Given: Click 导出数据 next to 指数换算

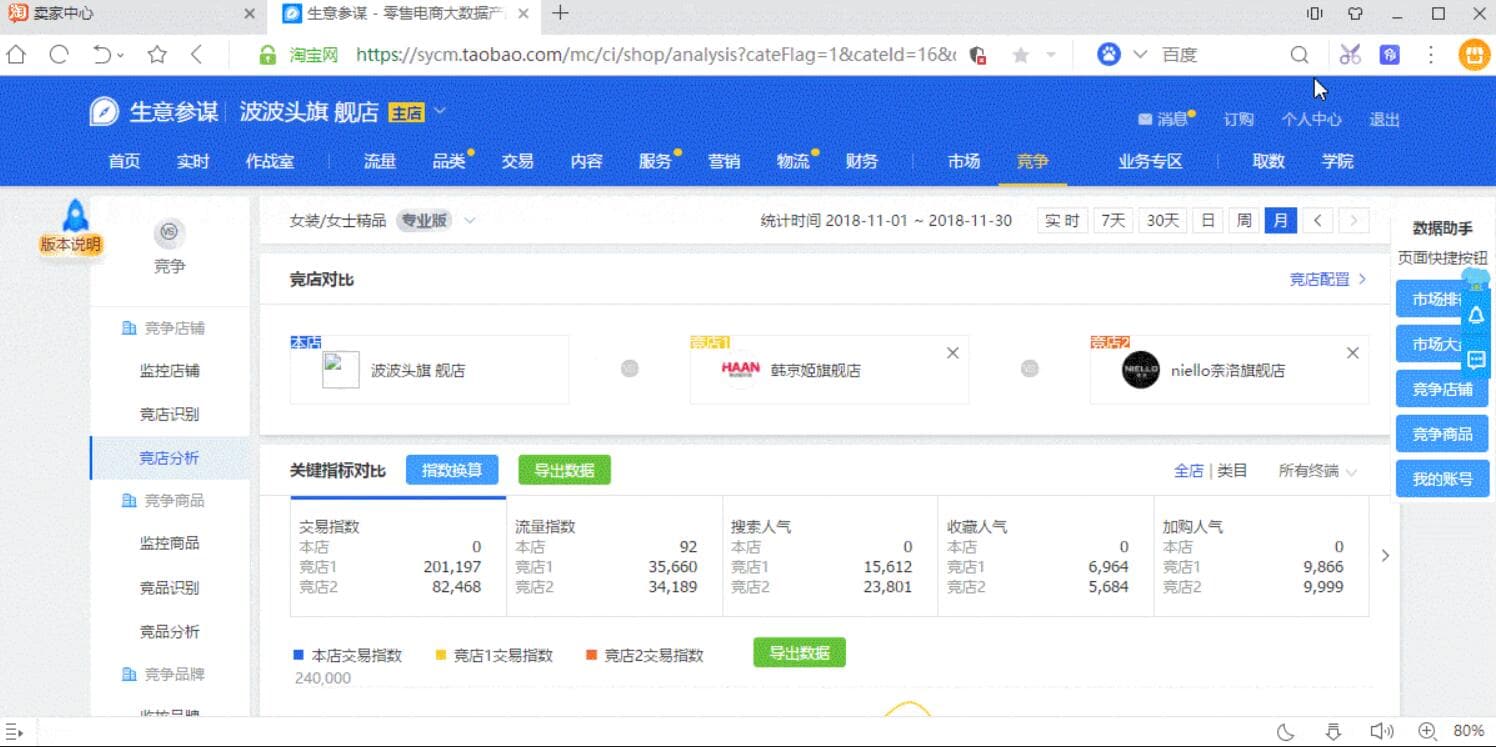Looking at the screenshot, I should pyautogui.click(x=564, y=470).
